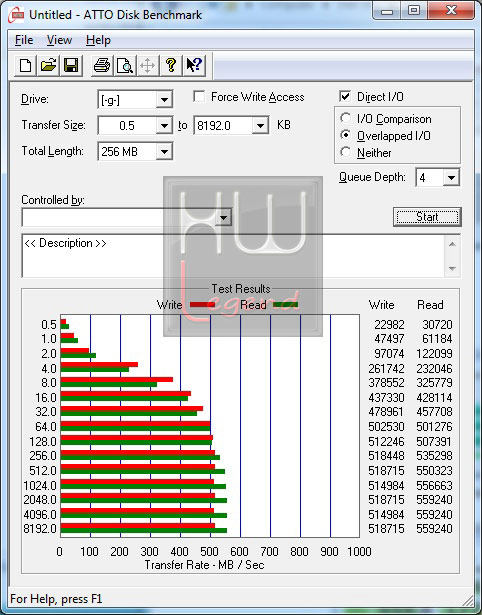Click the Start benchmark button
Screen dimensions: 482x615
click(x=427, y=217)
